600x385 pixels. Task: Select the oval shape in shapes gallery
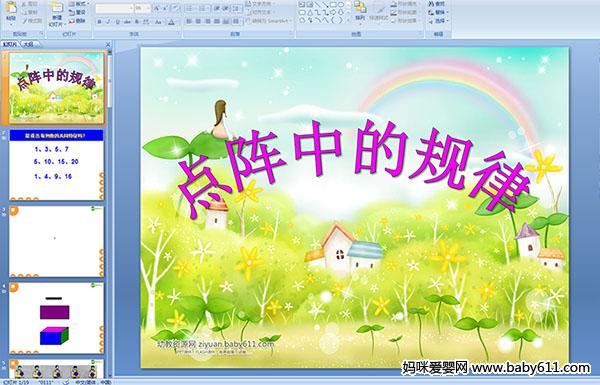tap(341, 4)
